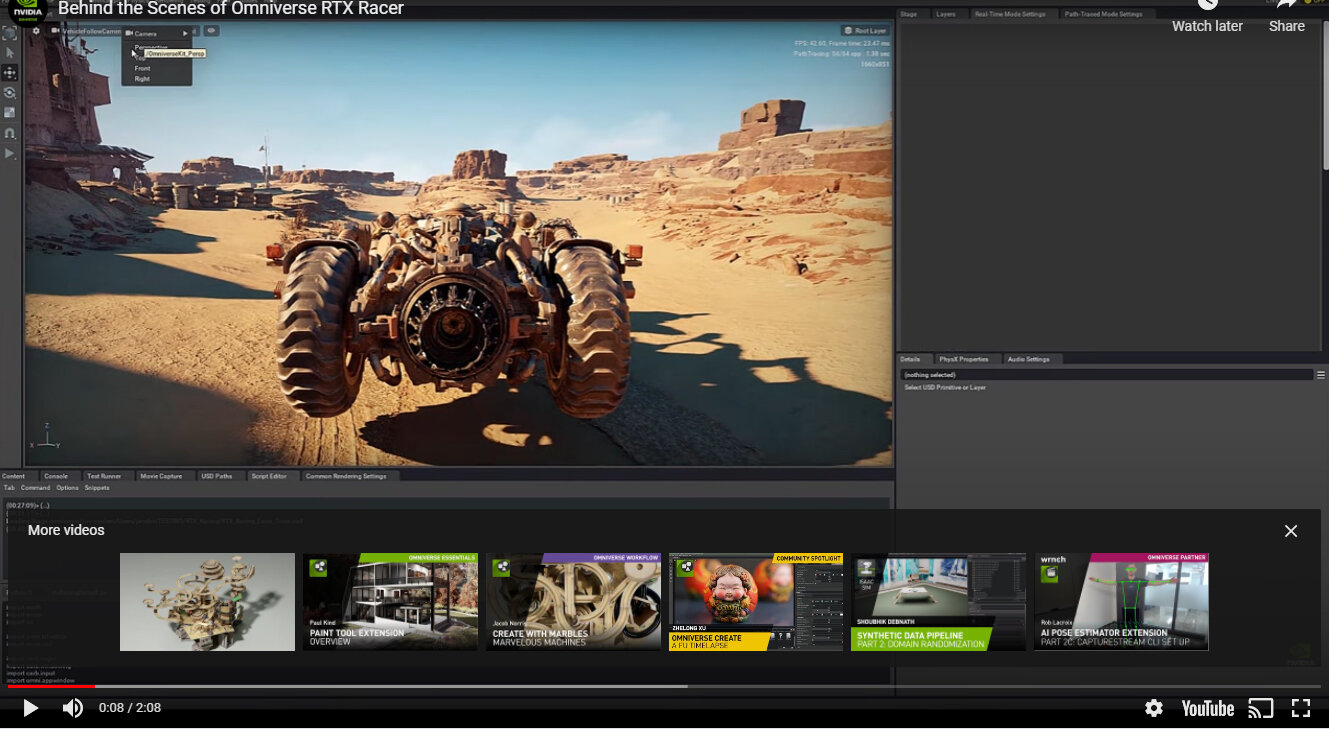Close the More videos overlay
The height and width of the screenshot is (732, 1329).
click(1291, 531)
